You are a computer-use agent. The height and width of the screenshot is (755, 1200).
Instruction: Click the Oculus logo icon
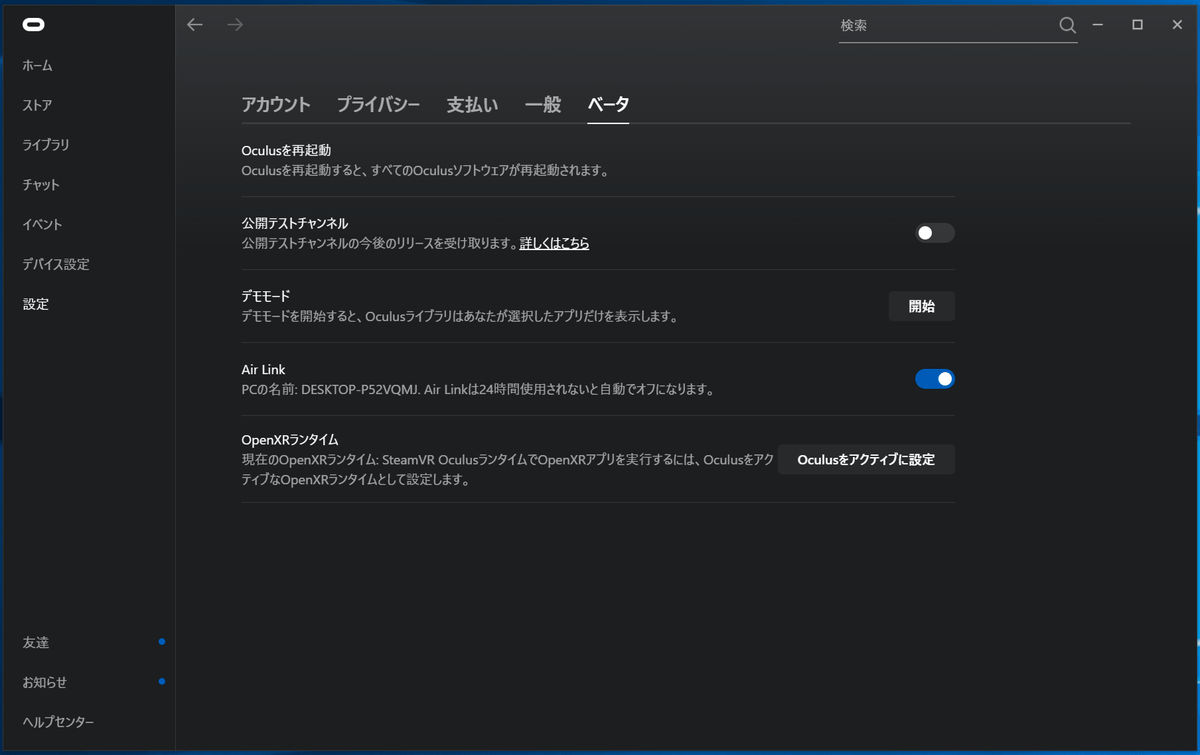33,25
